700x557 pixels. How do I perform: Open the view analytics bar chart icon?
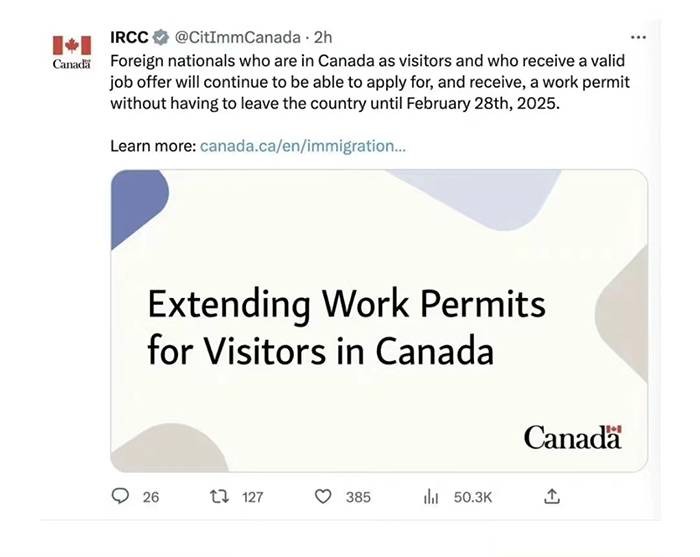(431, 496)
